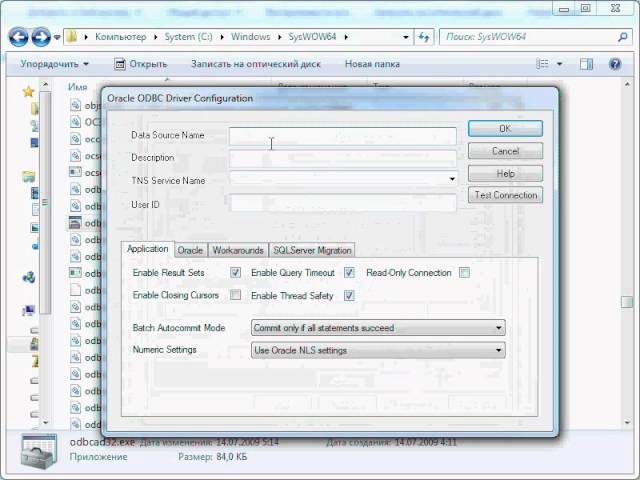Click file list scrollbar up arrow
The width and height of the screenshot is (640, 480).
coord(627,84)
